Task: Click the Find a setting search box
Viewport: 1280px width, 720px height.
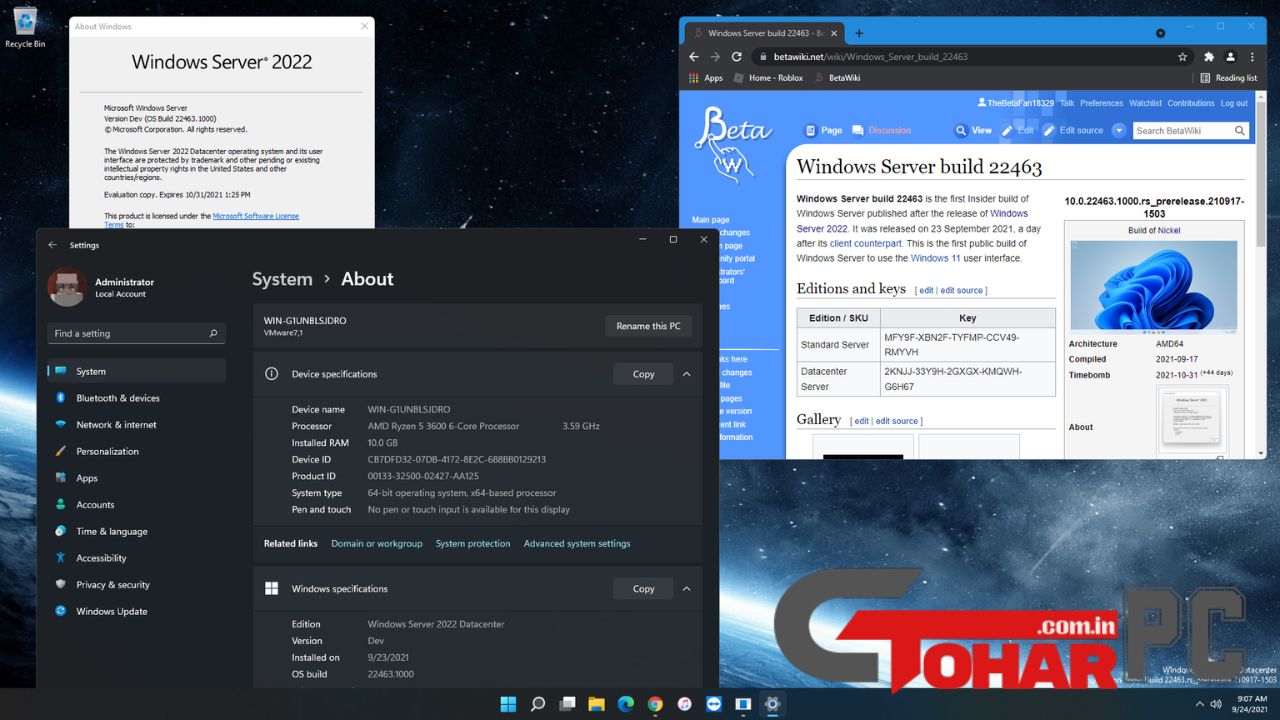Action: tap(136, 333)
